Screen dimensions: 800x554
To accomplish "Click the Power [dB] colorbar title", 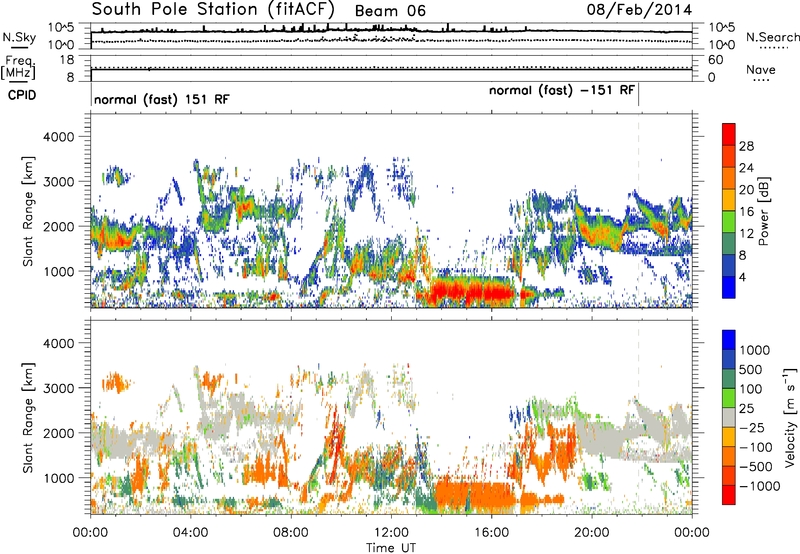I will [763, 211].
